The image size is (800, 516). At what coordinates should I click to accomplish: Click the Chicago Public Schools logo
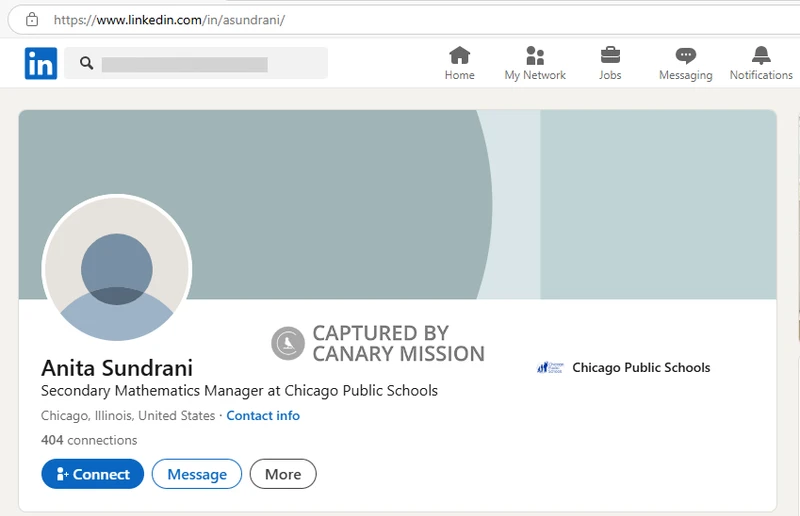550,367
